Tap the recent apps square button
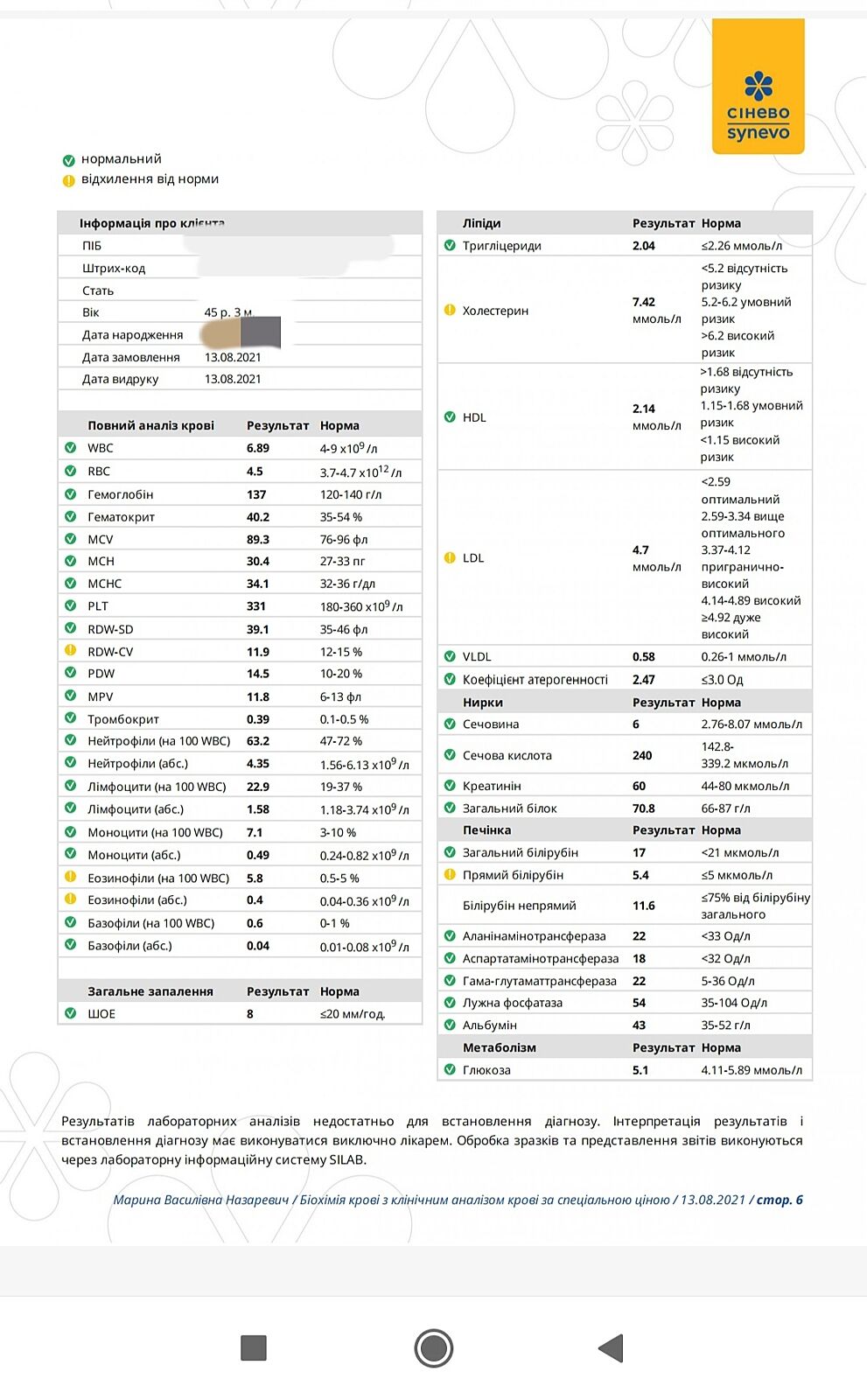 click(254, 1347)
